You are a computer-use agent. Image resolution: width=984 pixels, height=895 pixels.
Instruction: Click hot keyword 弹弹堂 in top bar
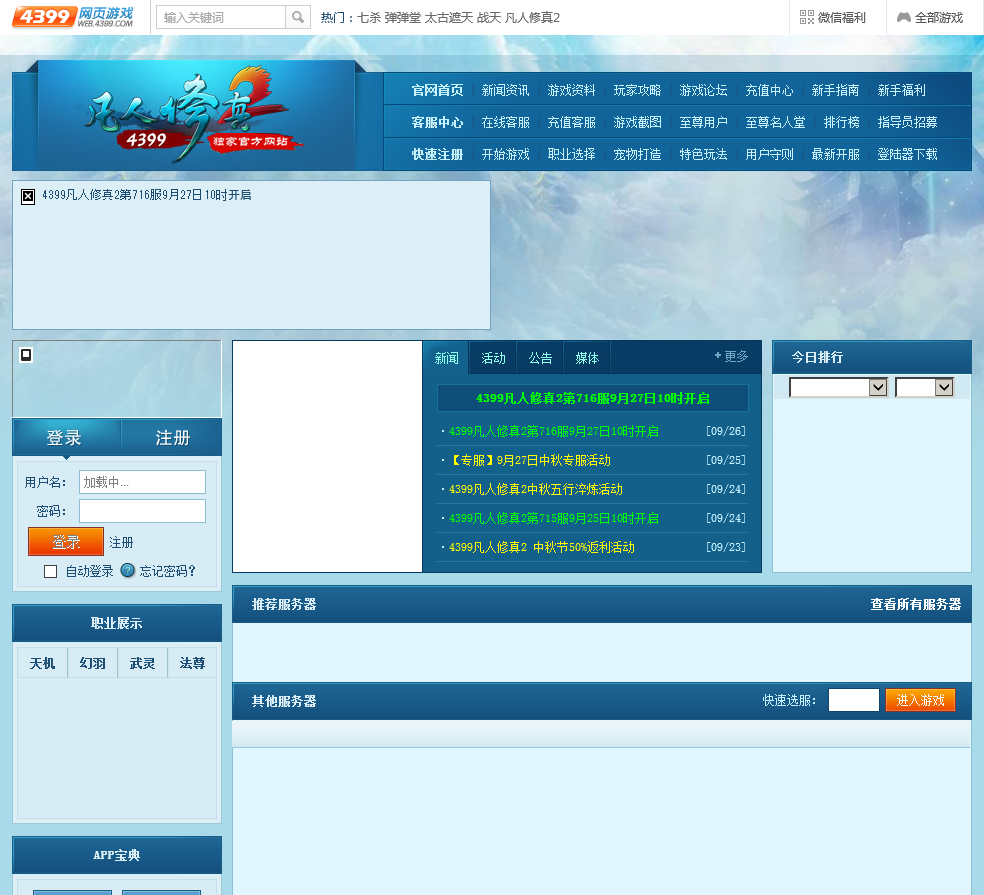402,18
